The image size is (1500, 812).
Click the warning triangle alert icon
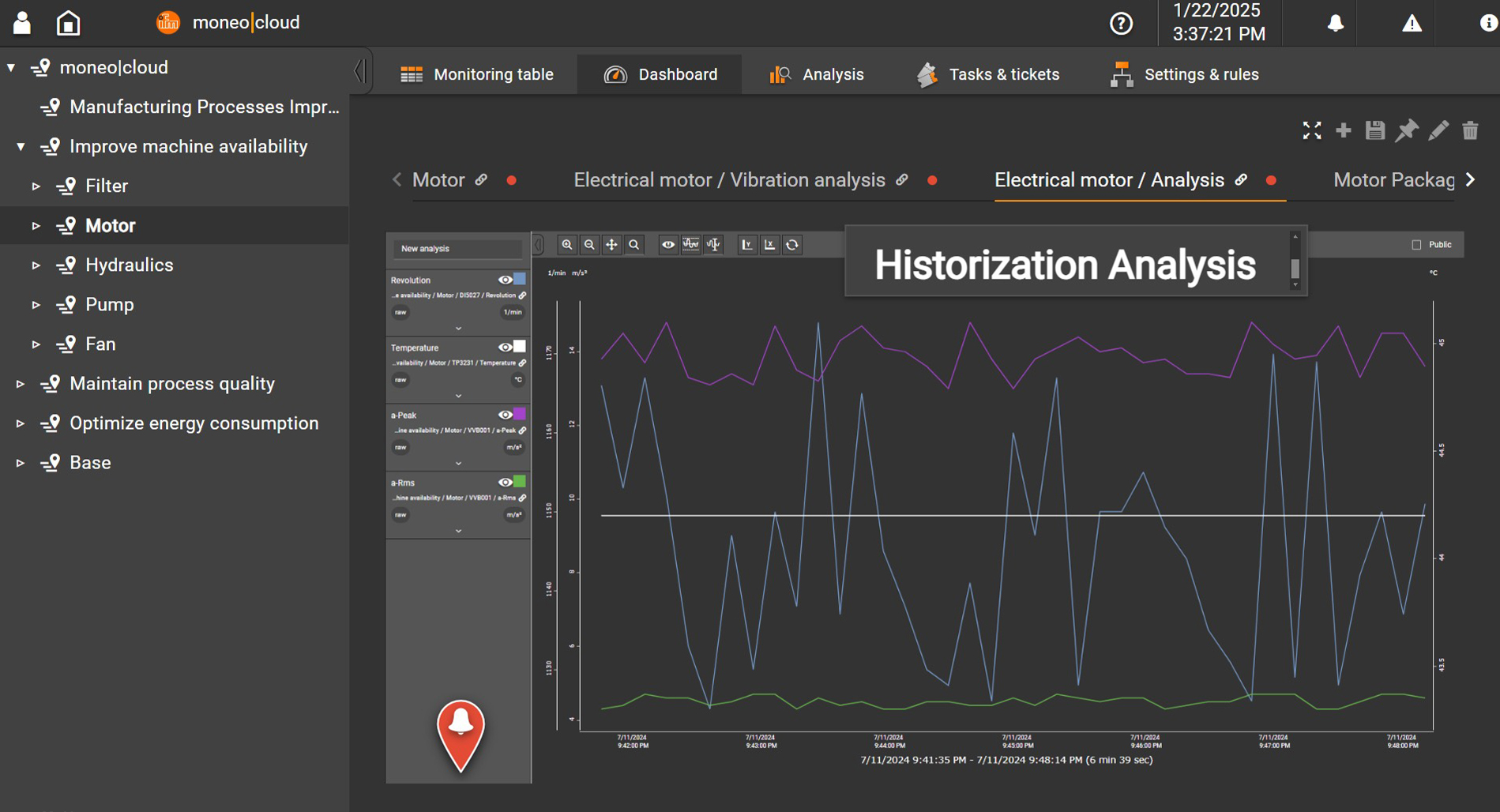[x=1412, y=24]
